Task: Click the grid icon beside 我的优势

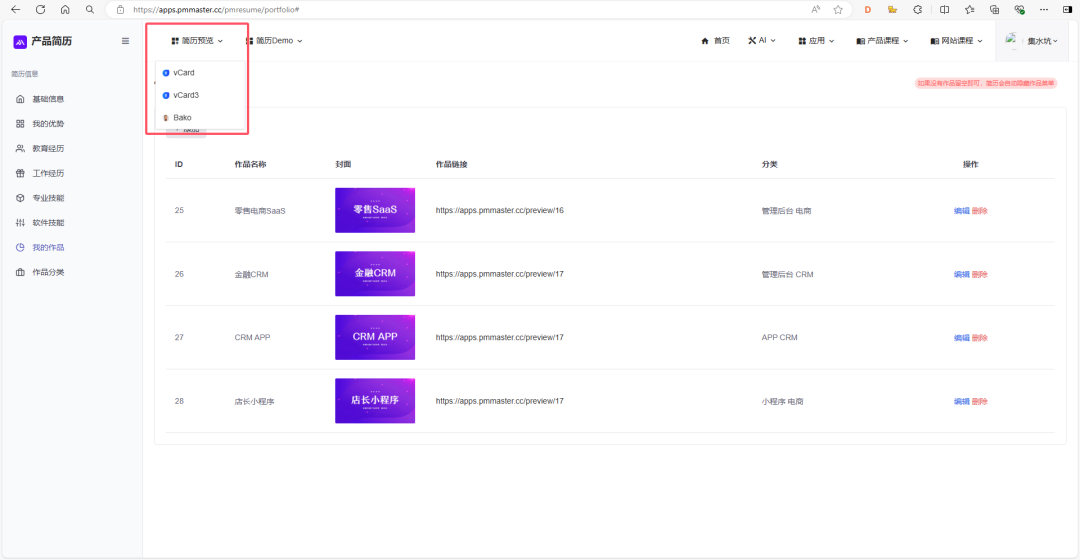Action: [x=20, y=124]
